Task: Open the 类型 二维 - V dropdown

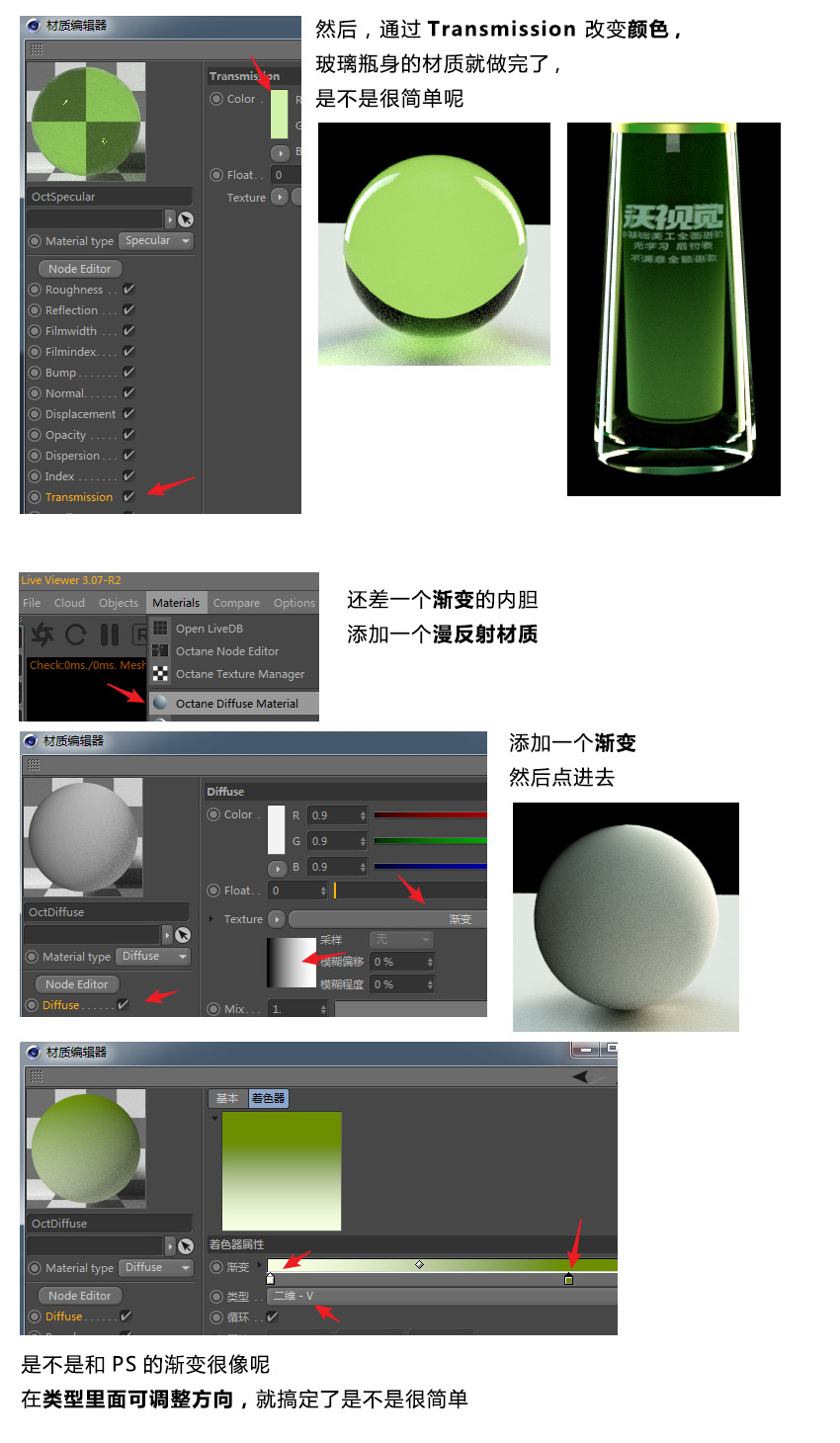Action: 442,1296
